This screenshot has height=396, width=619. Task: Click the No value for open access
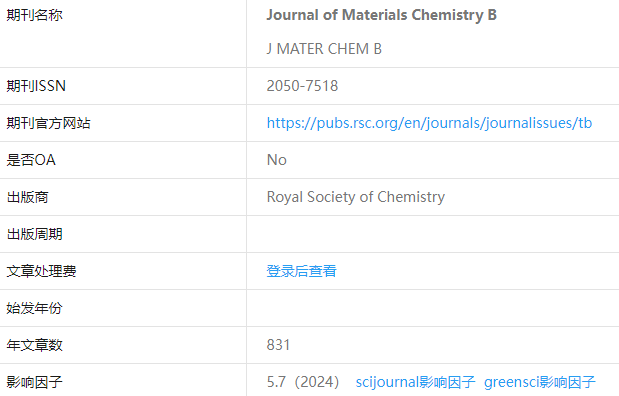click(277, 160)
